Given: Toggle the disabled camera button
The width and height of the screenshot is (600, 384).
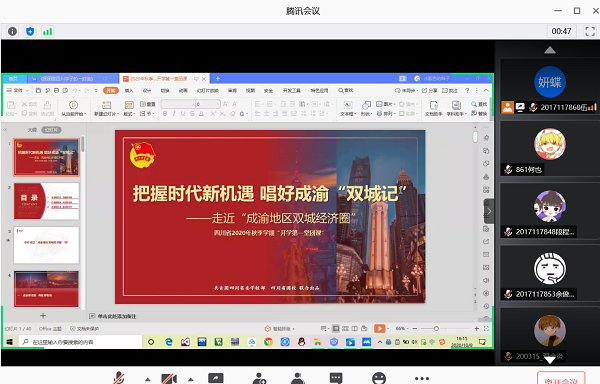Looking at the screenshot, I should click(169, 379).
